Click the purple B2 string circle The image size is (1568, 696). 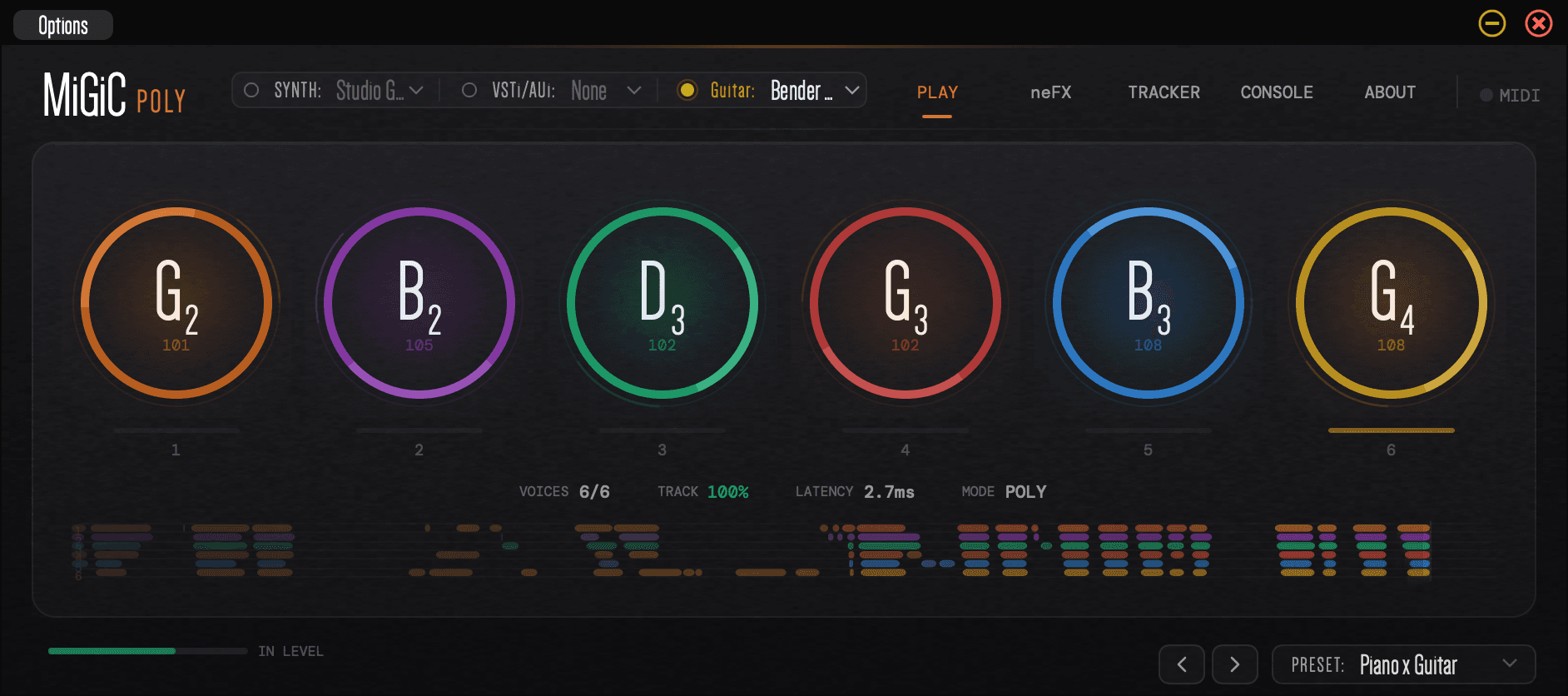click(419, 303)
